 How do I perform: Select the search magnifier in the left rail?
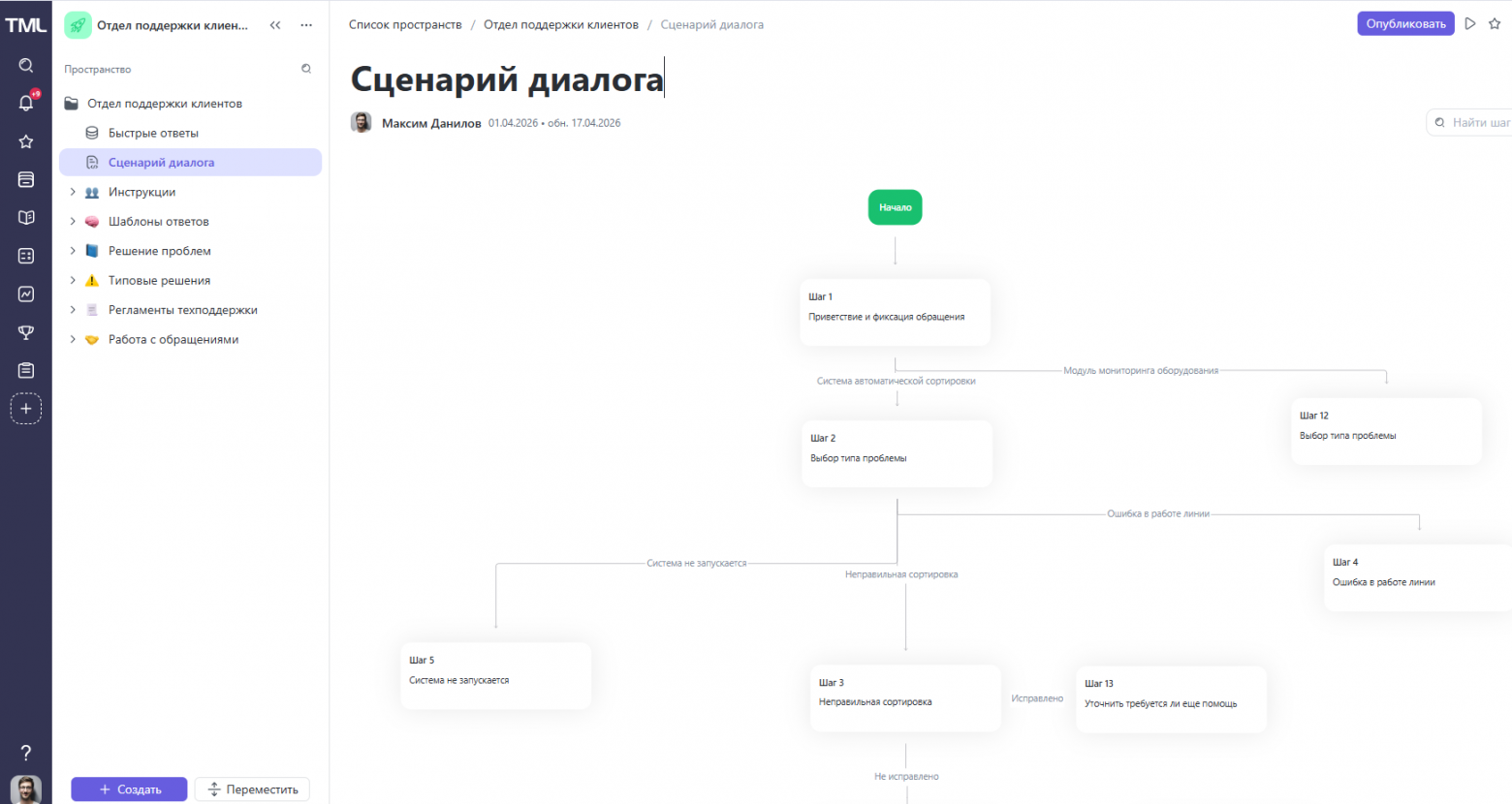[26, 65]
